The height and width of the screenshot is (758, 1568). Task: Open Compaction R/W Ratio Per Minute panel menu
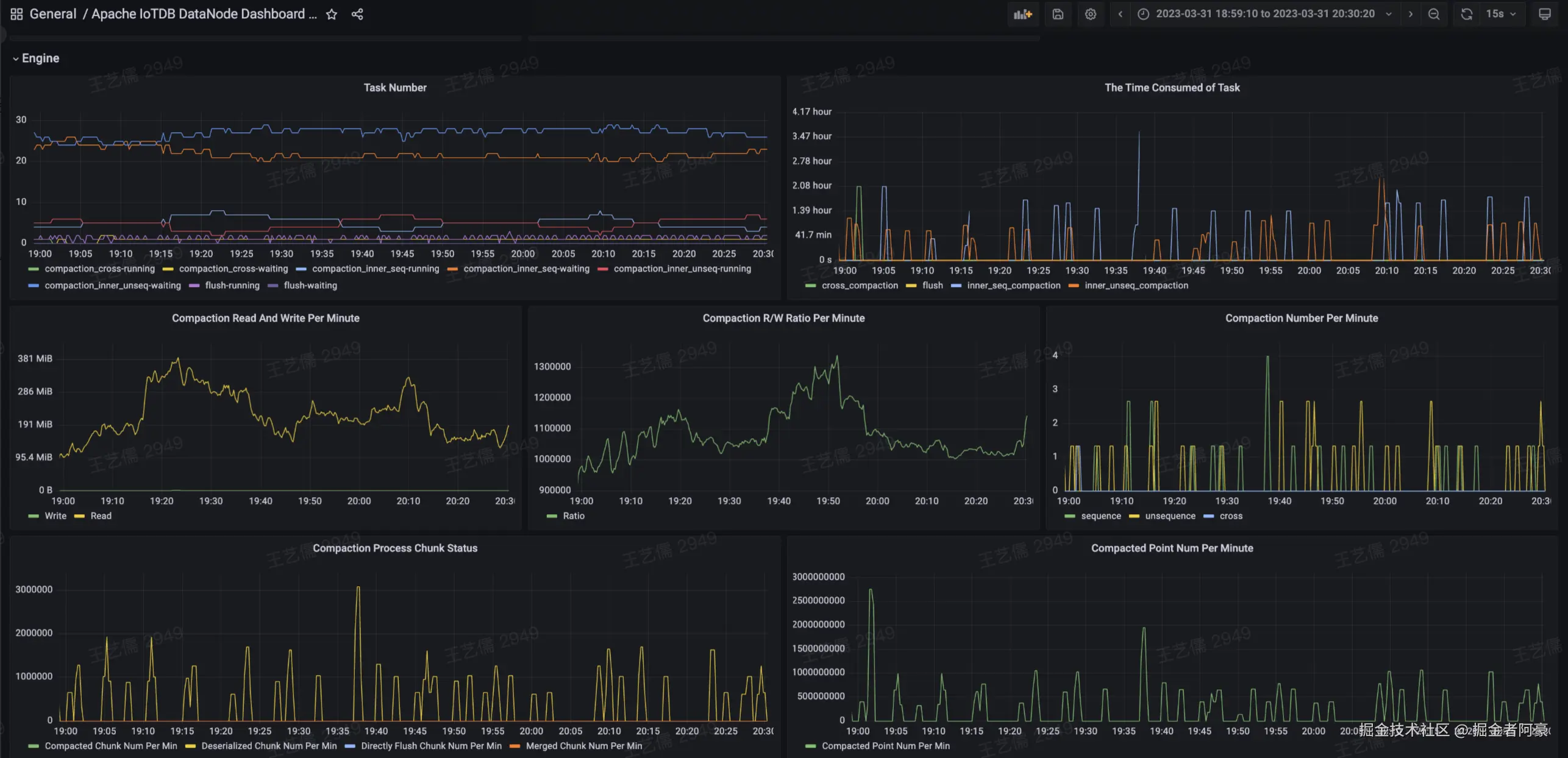click(783, 318)
